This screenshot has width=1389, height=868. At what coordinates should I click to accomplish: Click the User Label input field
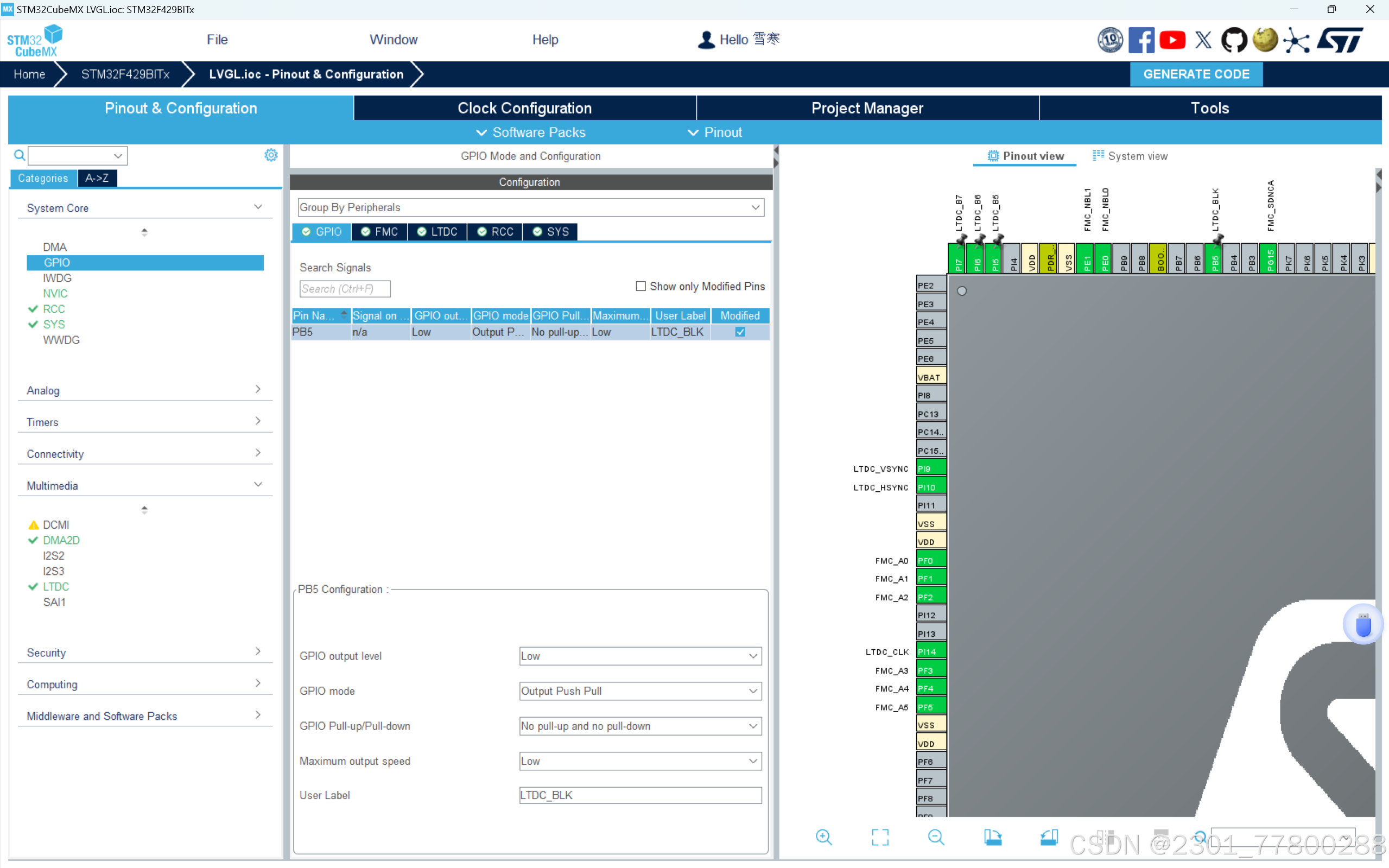640,795
